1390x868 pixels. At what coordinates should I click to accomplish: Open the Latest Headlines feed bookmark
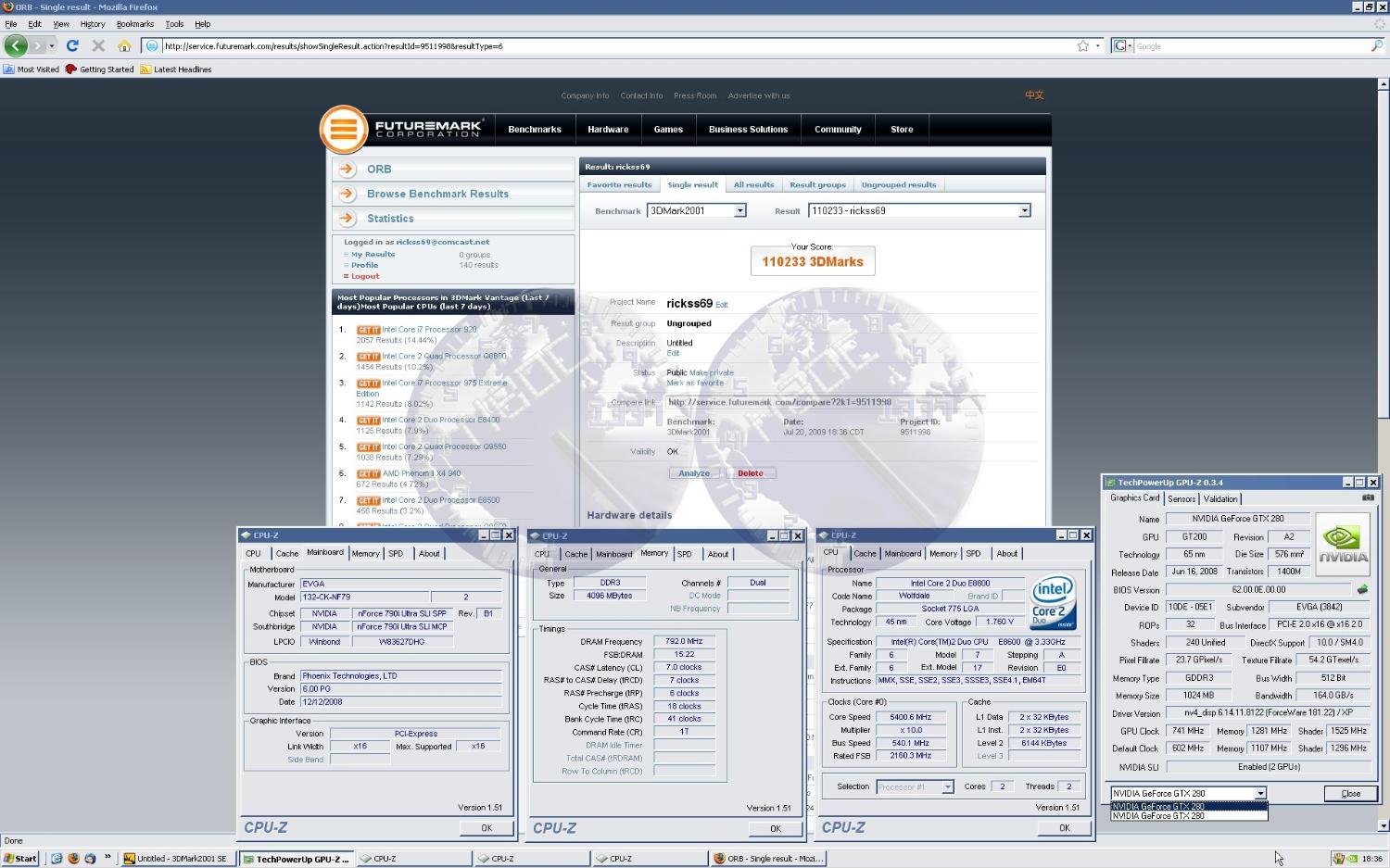175,69
